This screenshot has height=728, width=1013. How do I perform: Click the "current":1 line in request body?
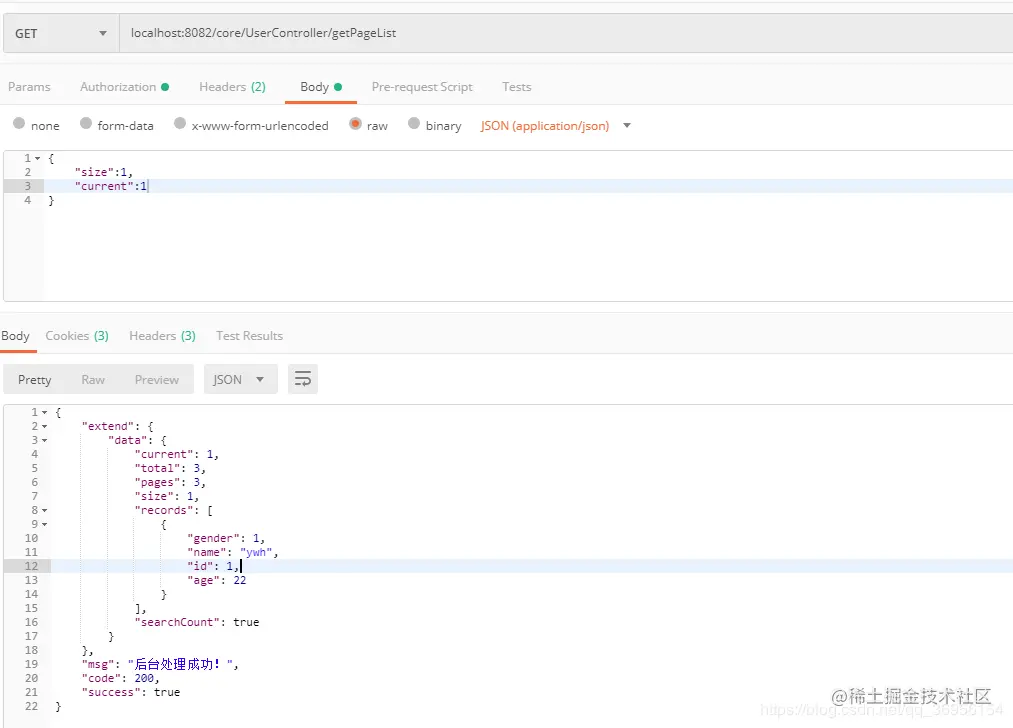point(110,186)
